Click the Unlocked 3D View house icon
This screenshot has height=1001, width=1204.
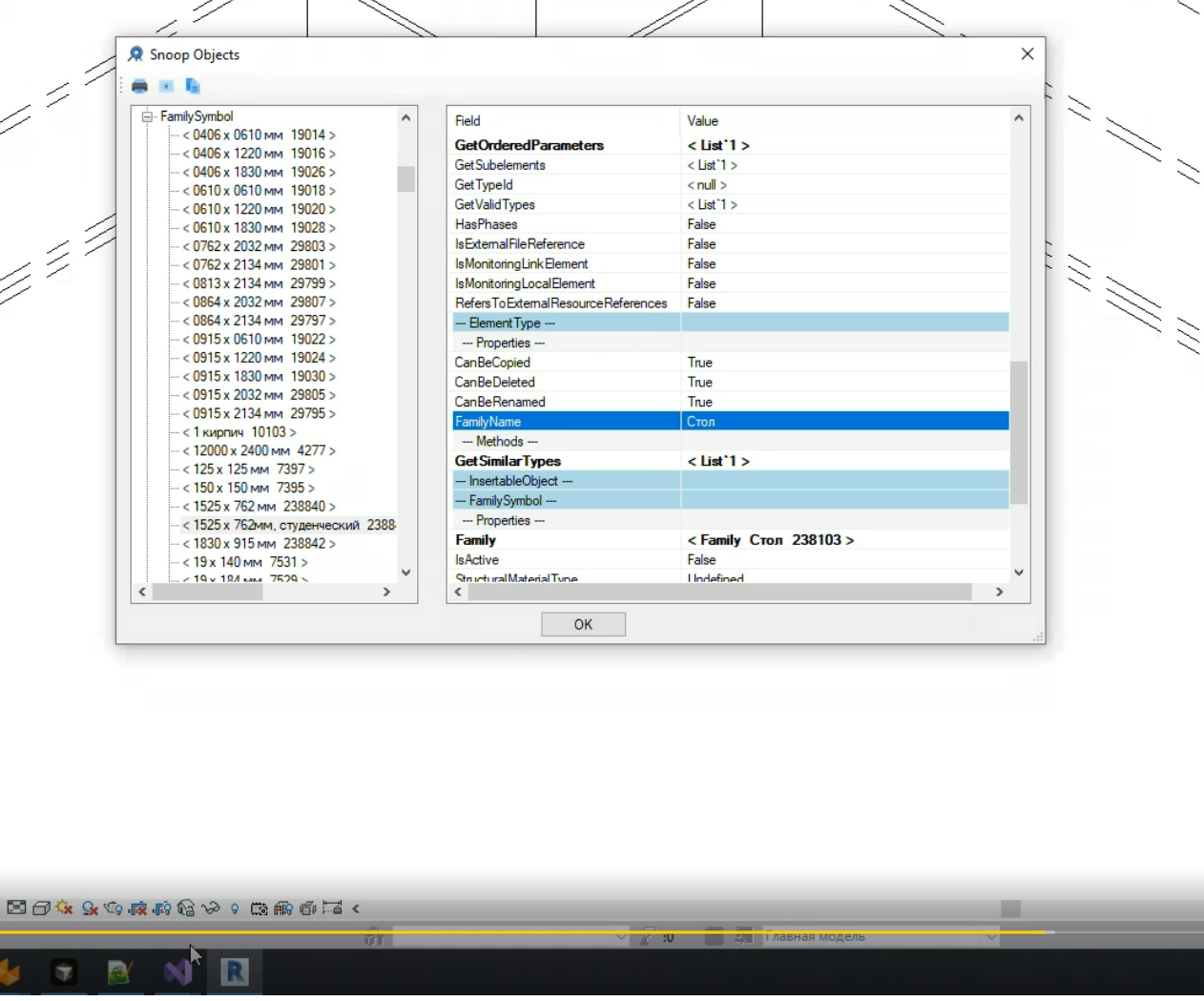tap(186, 908)
